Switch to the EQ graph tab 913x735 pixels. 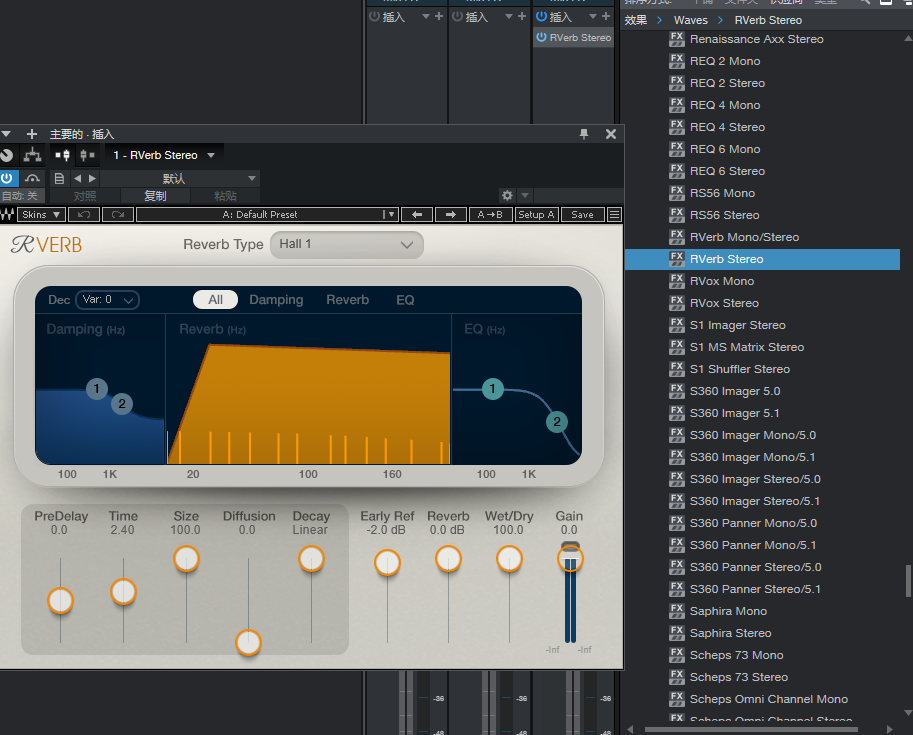[405, 300]
